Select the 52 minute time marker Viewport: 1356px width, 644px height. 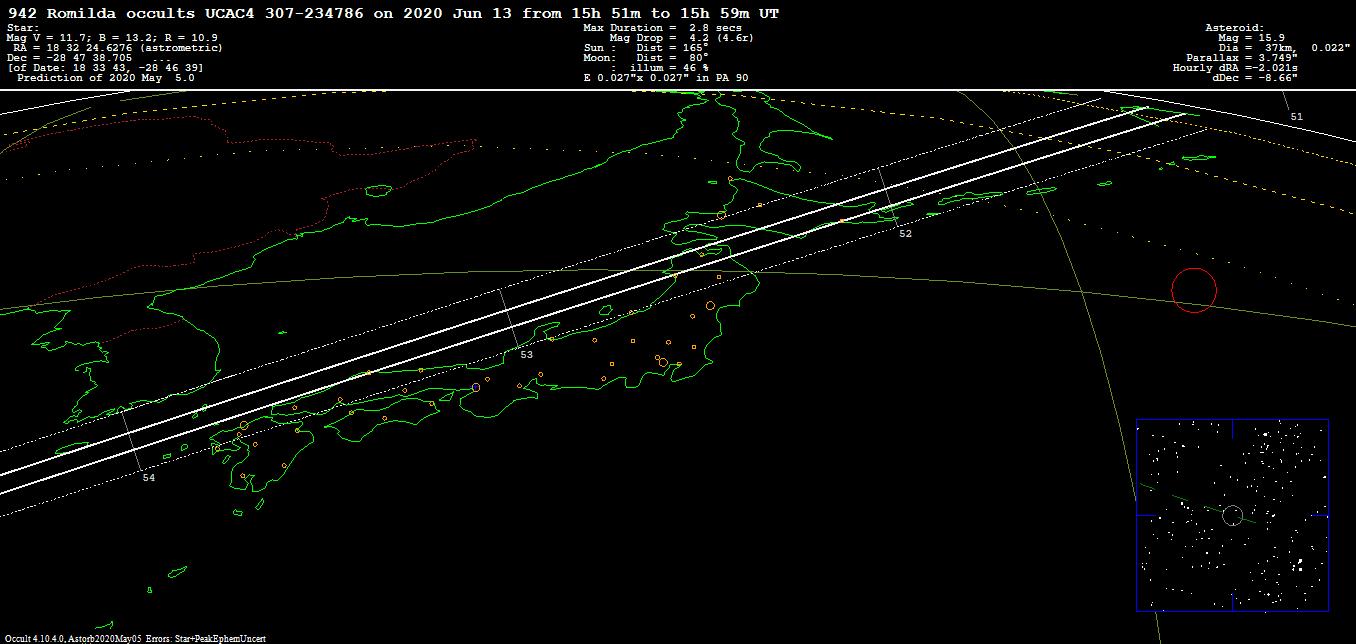905,234
